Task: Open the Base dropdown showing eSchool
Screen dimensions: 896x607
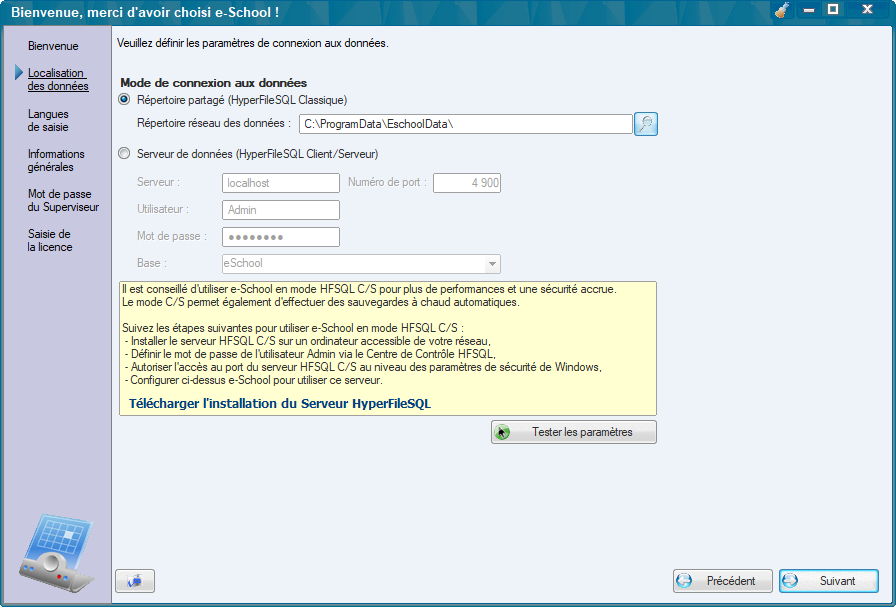Action: (361, 263)
